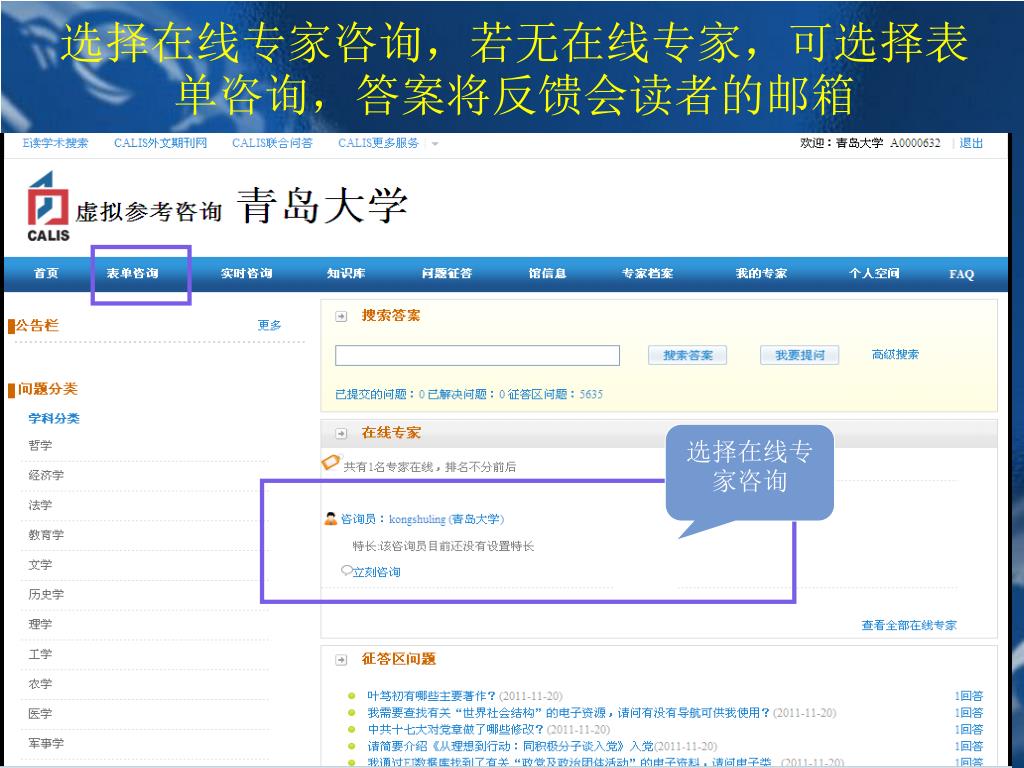Select the 工学 category
The height and width of the screenshot is (768, 1024).
point(40,654)
